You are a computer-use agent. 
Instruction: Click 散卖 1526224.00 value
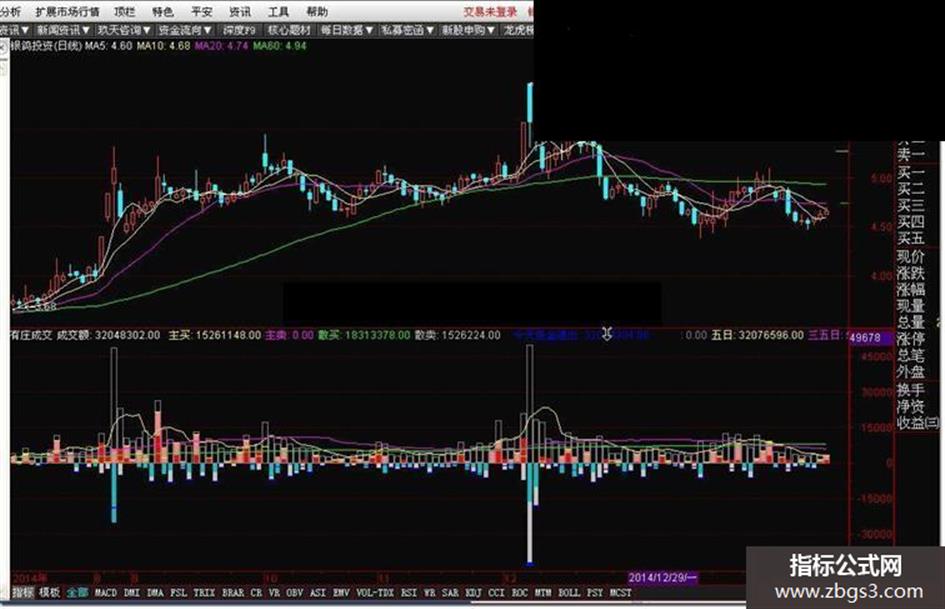[458, 335]
